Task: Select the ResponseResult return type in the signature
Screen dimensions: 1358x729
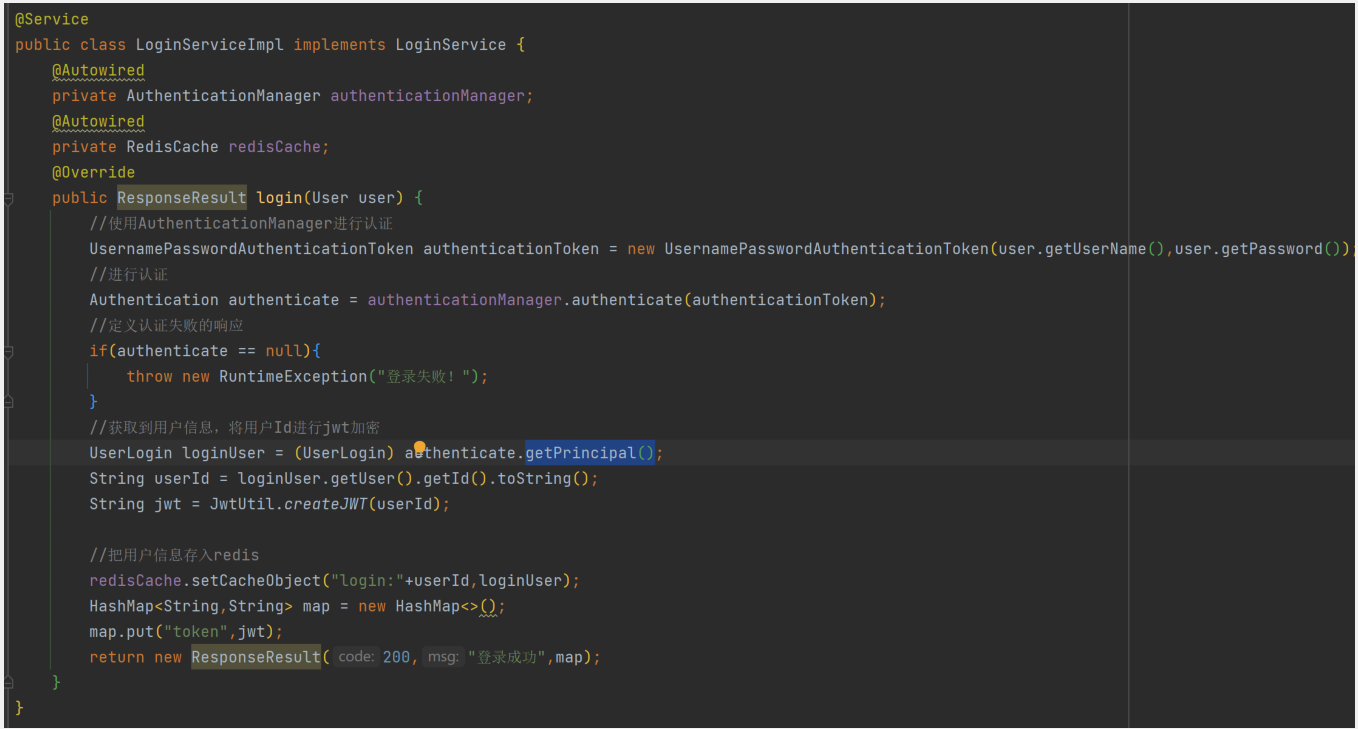Action: coord(180,197)
